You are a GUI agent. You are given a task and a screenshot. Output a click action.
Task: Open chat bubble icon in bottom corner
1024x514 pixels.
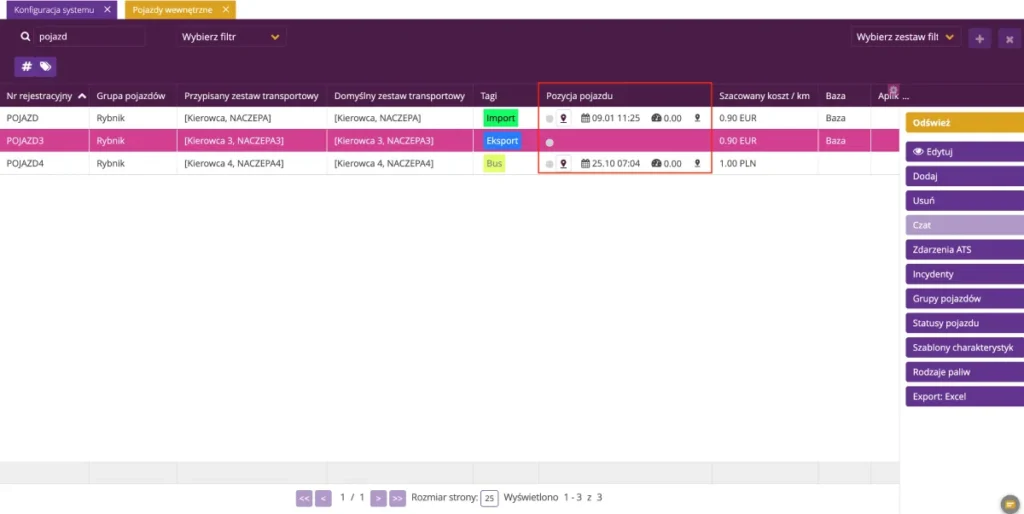1010,504
